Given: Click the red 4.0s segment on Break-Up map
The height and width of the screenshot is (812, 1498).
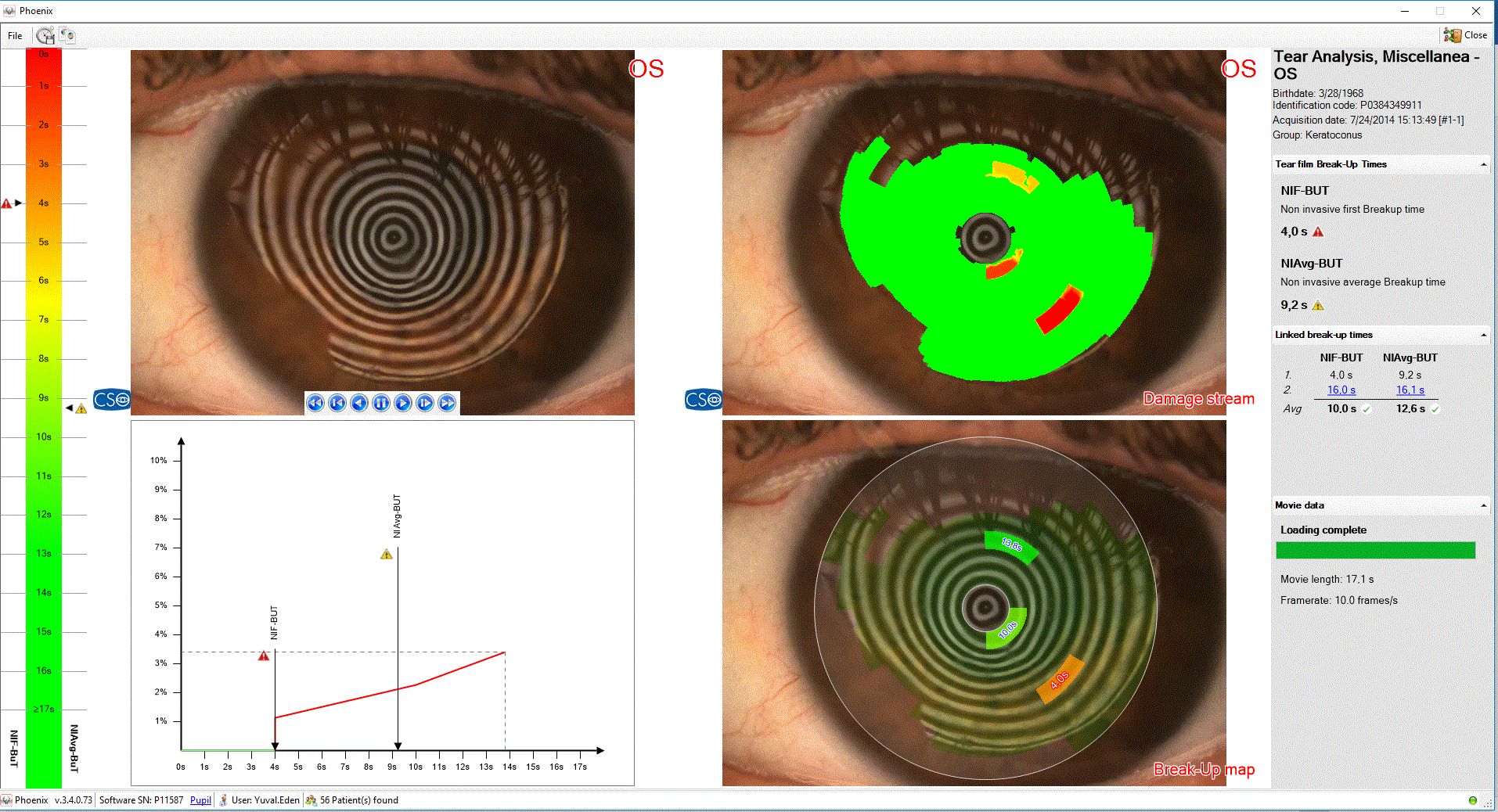Looking at the screenshot, I should (x=1060, y=679).
